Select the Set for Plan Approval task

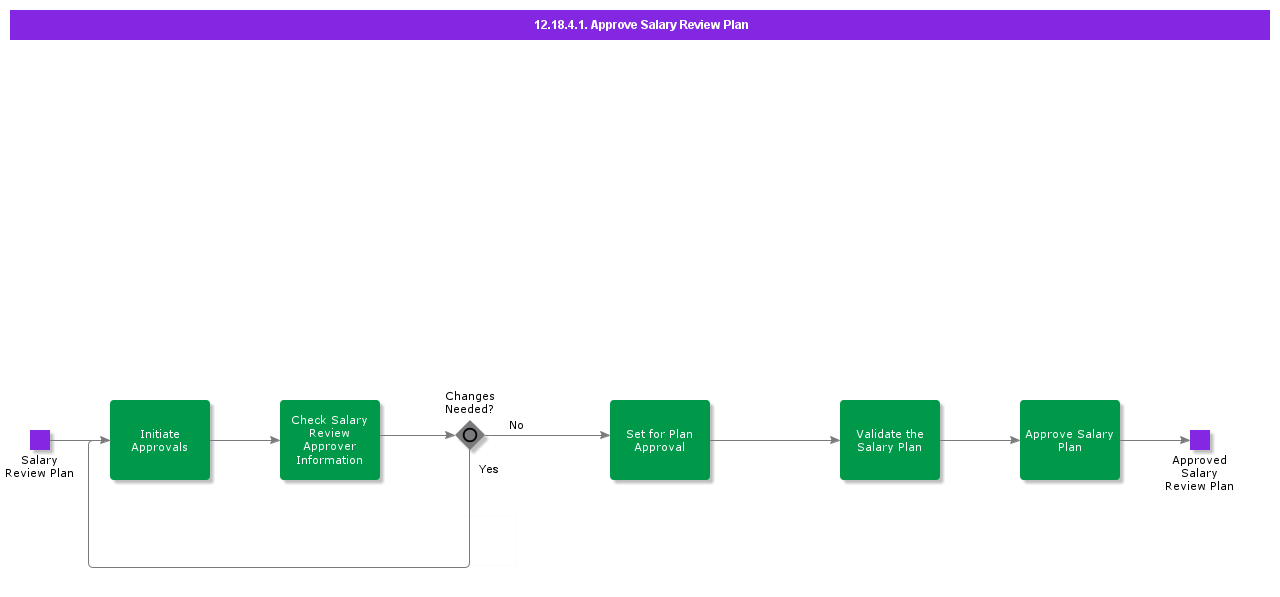(x=660, y=440)
